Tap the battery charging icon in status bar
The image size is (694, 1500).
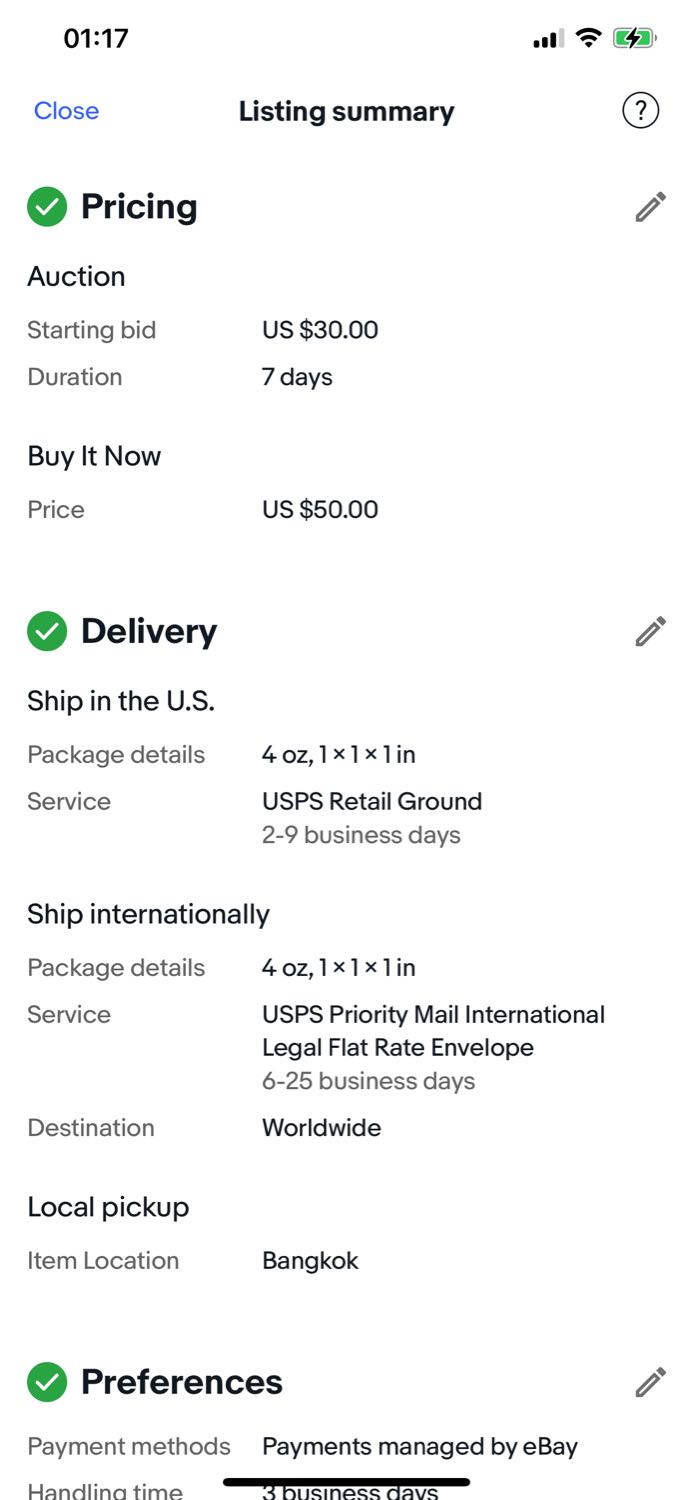634,39
